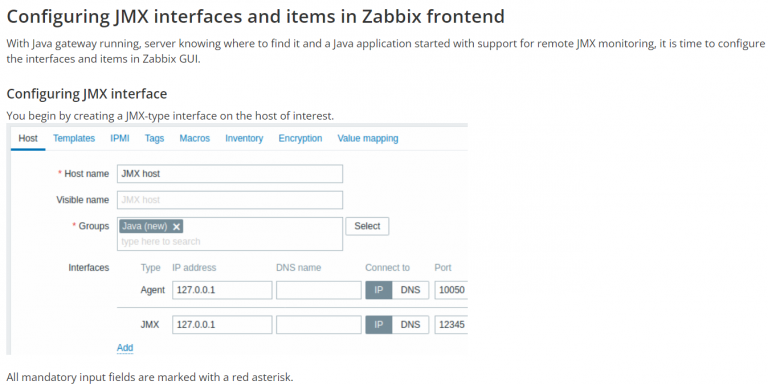Viewport: 768px width, 385px height.
Task: Open the IPMI tab
Action: [120, 139]
